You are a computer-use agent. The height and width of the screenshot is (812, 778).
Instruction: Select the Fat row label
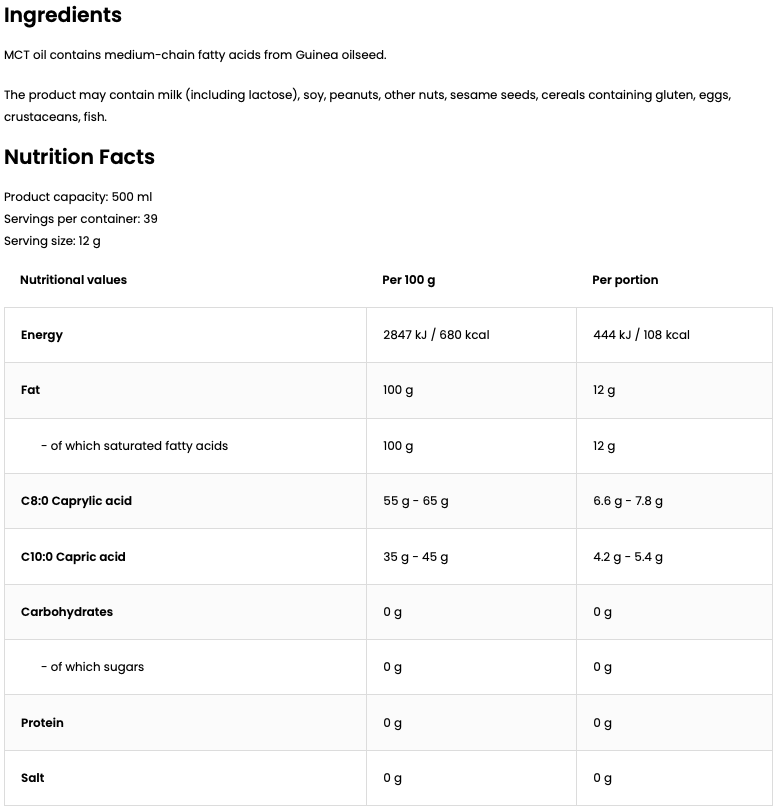[x=31, y=390]
